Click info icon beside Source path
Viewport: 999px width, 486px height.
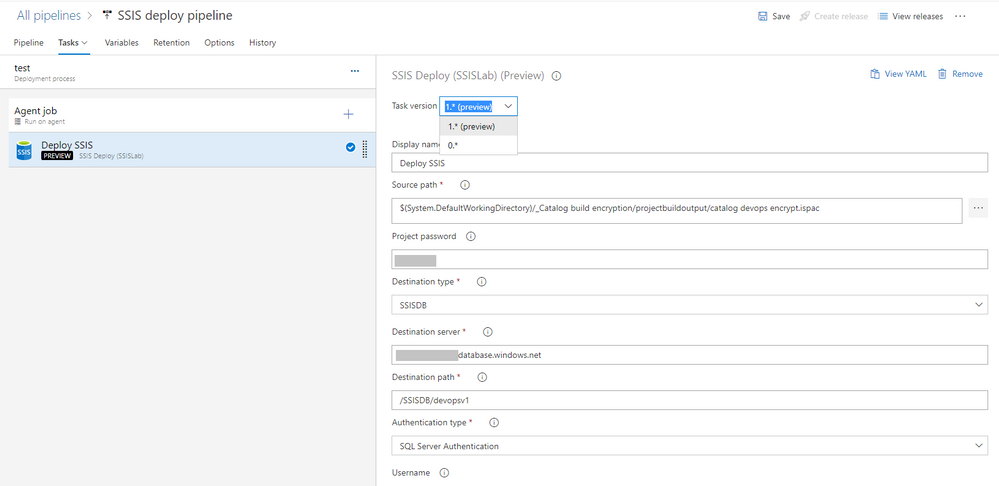(464, 185)
